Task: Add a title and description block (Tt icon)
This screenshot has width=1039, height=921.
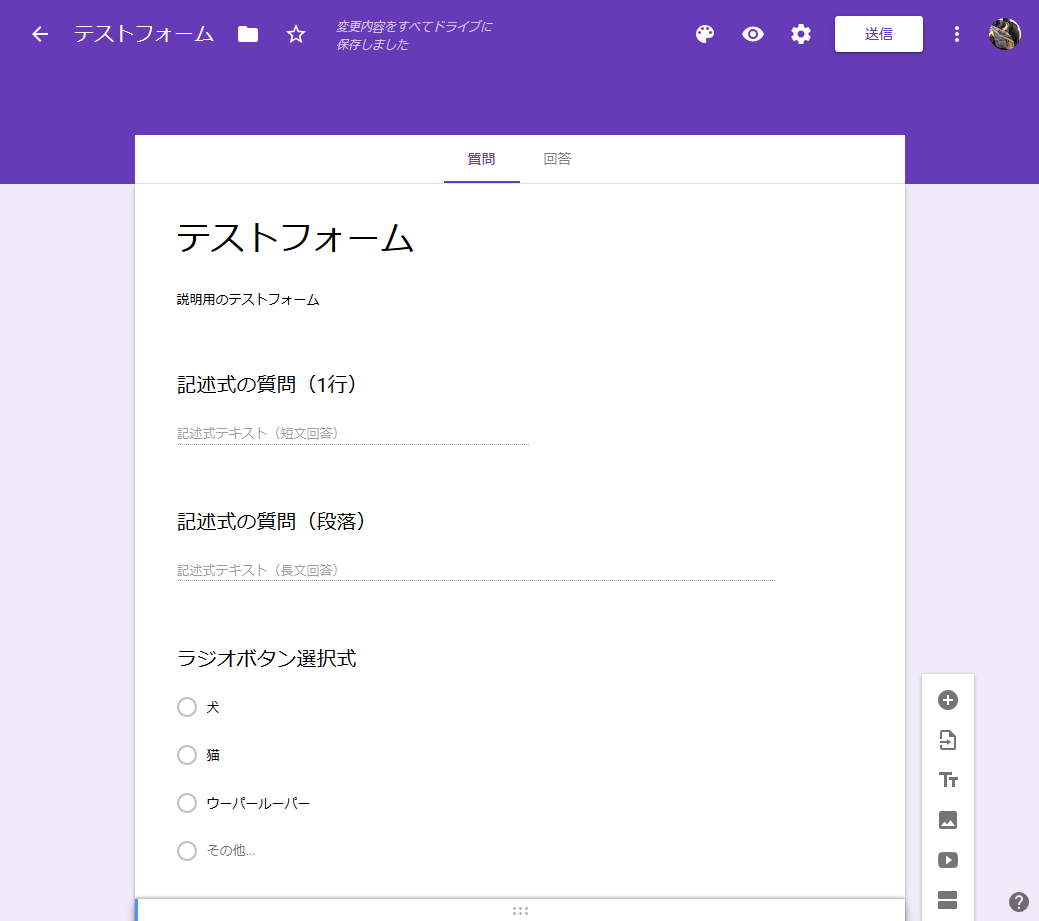Action: pos(947,780)
